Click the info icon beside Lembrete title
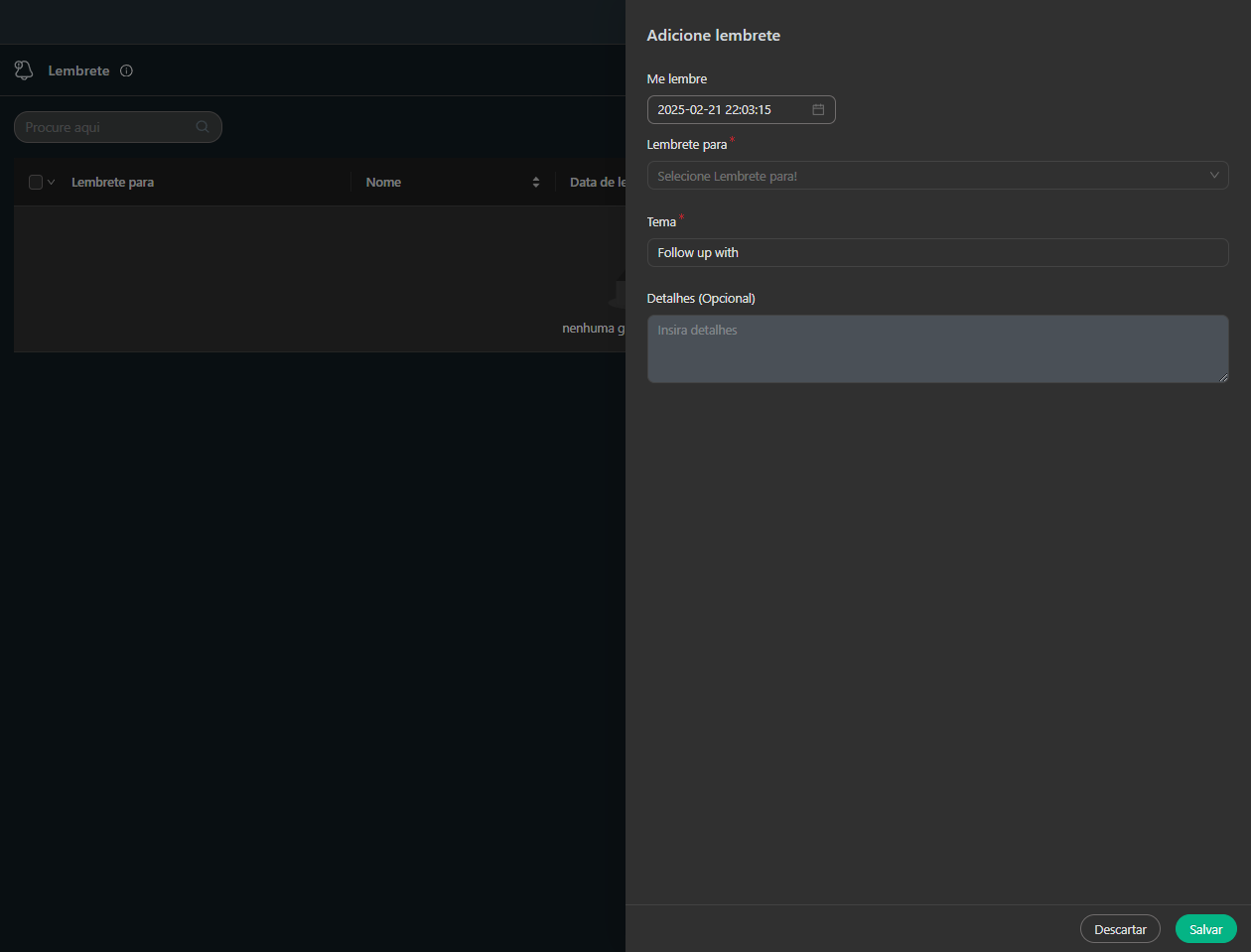Screen dimensions: 1251x952 point(126,70)
